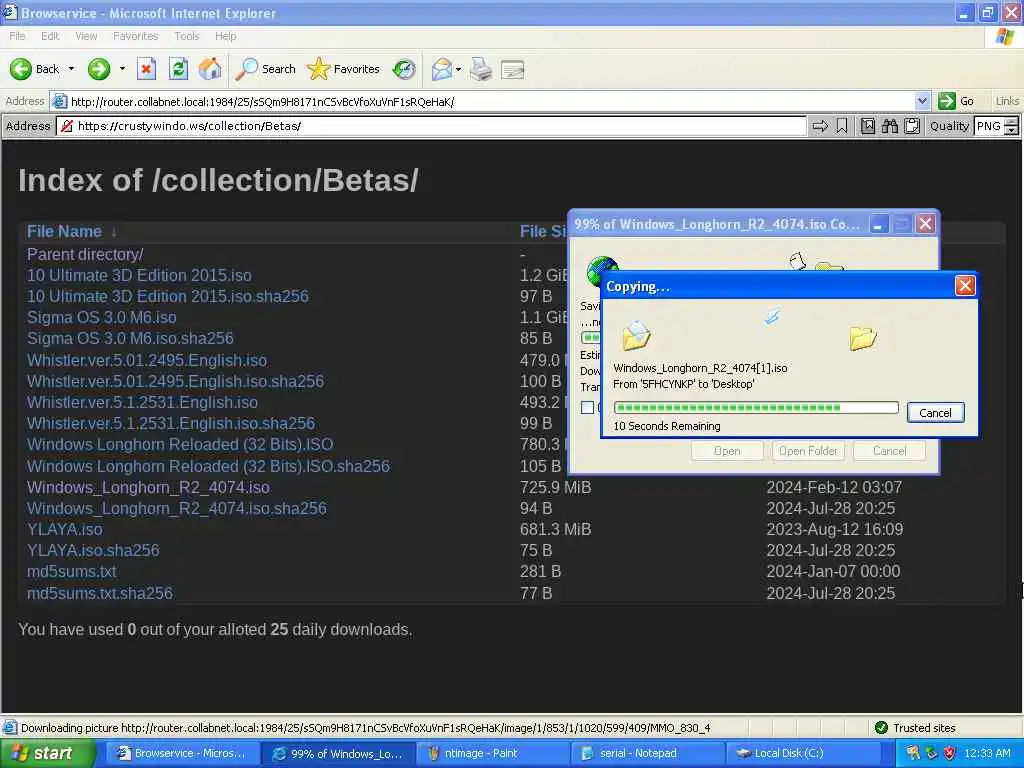Open the Favorites menu
Viewport: 1024px width, 768px height.
click(135, 36)
